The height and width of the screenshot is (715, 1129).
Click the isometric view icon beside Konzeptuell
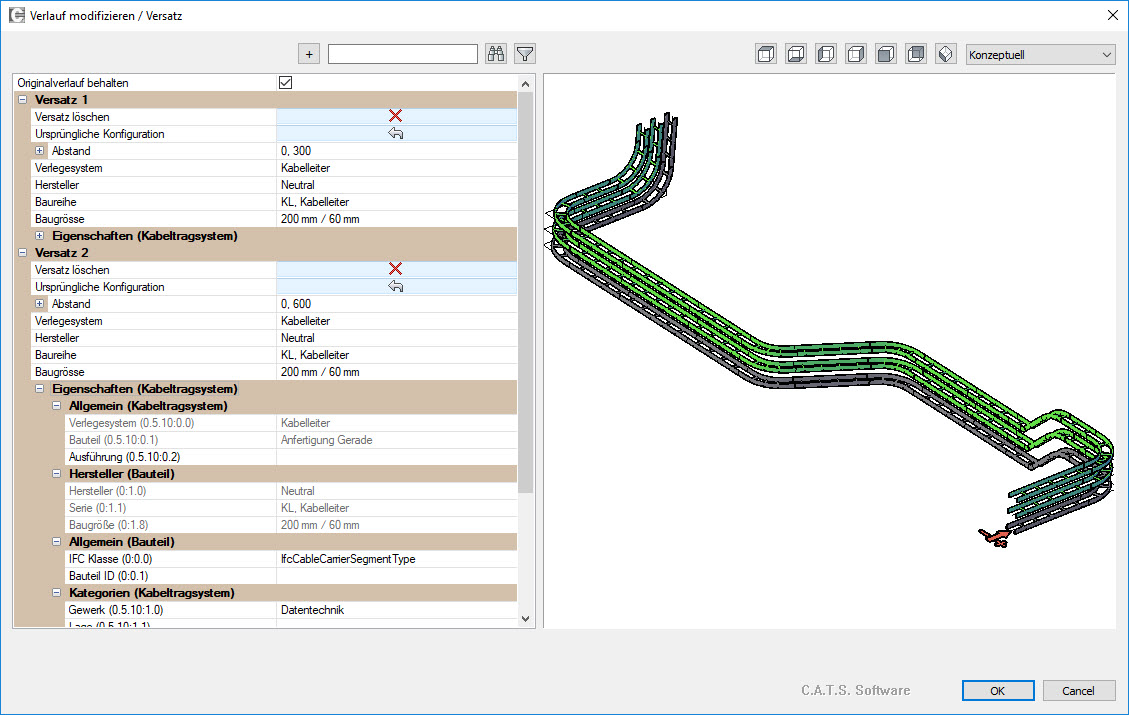pyautogui.click(x=946, y=54)
